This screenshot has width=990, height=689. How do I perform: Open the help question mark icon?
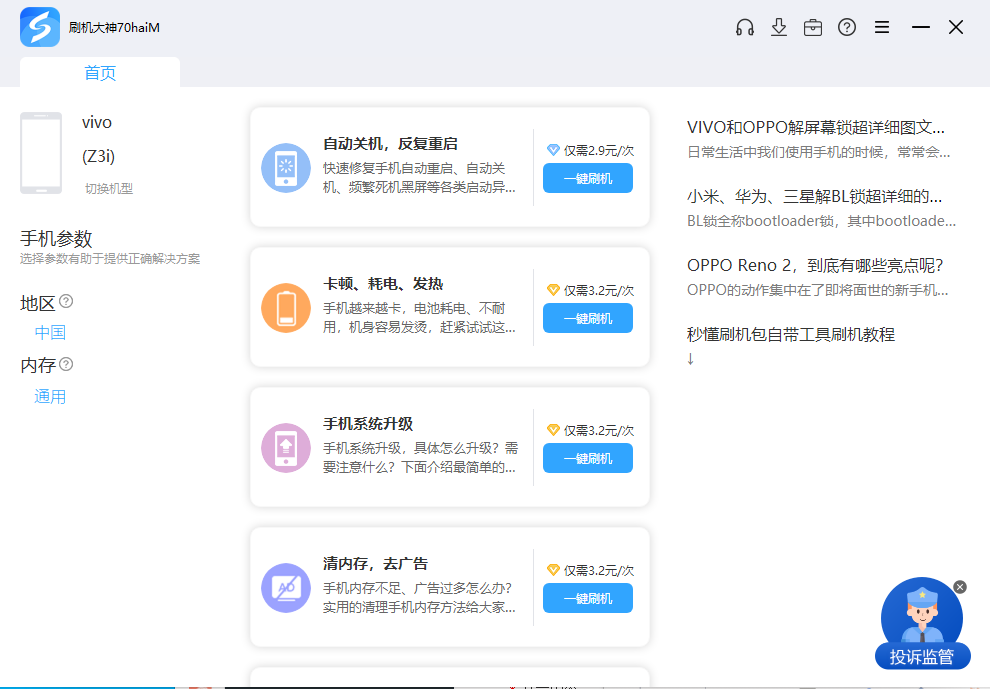(847, 27)
